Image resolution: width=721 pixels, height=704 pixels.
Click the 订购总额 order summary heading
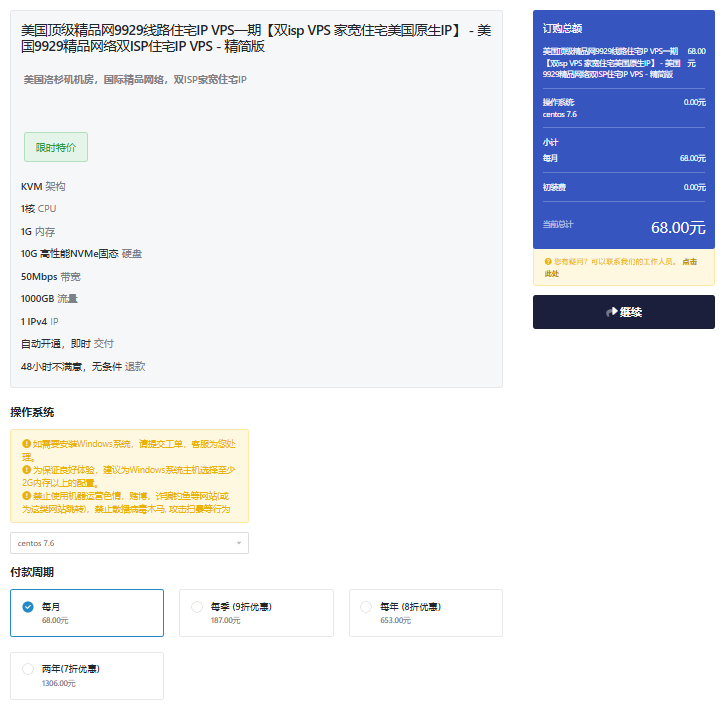click(562, 29)
